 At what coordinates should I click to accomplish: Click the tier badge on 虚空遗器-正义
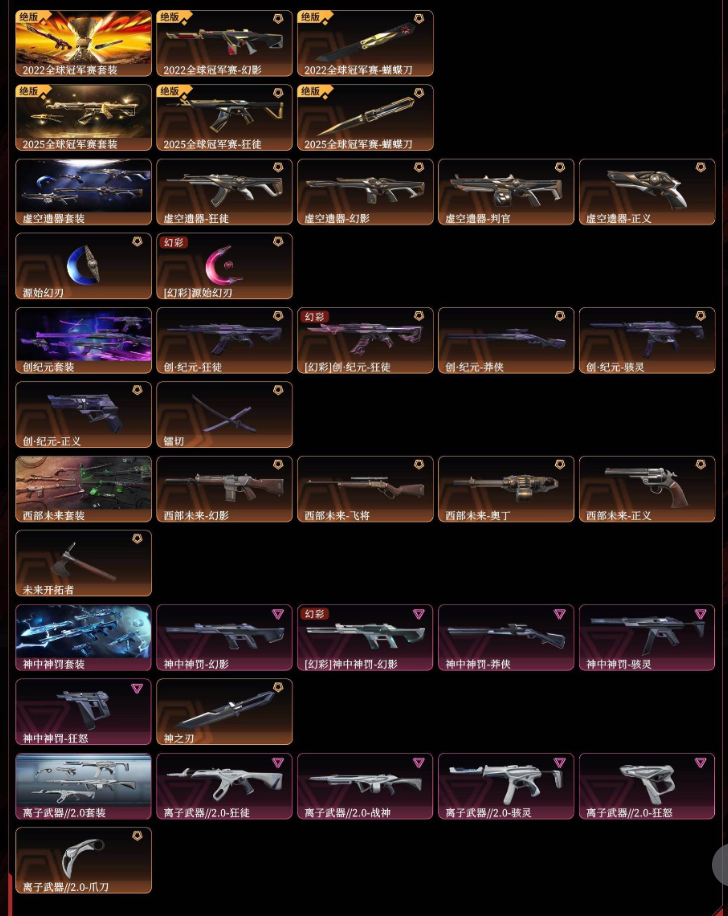click(701, 167)
